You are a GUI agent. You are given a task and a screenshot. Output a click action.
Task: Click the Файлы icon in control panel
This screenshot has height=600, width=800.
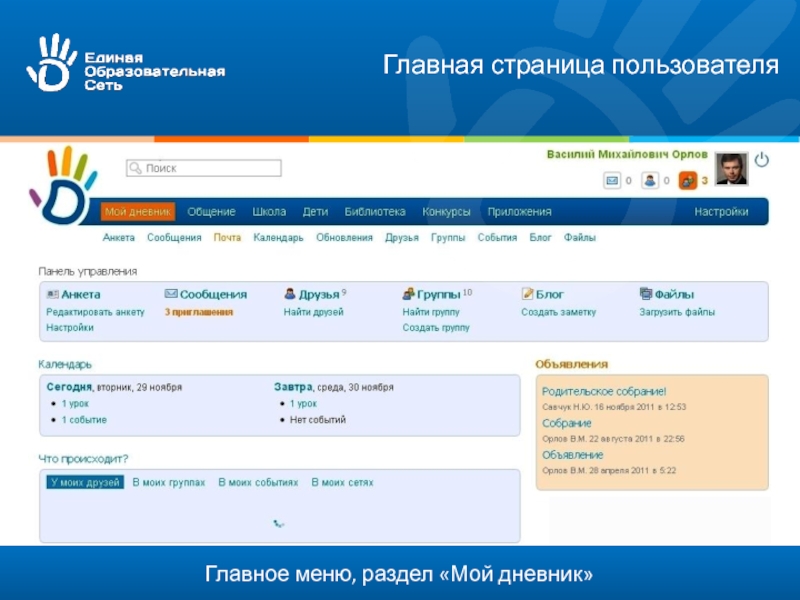646,294
